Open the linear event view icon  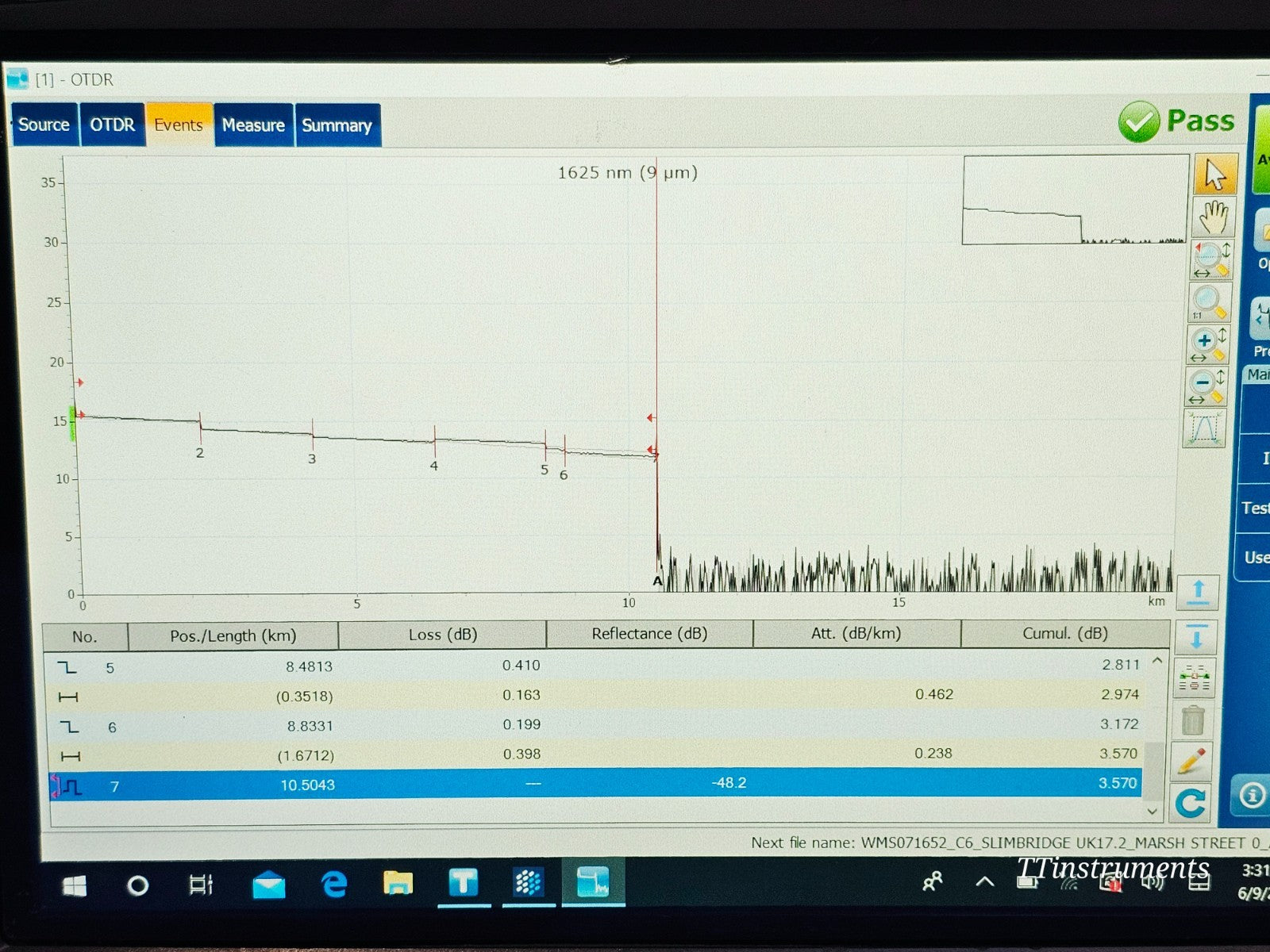pyautogui.click(x=1194, y=677)
